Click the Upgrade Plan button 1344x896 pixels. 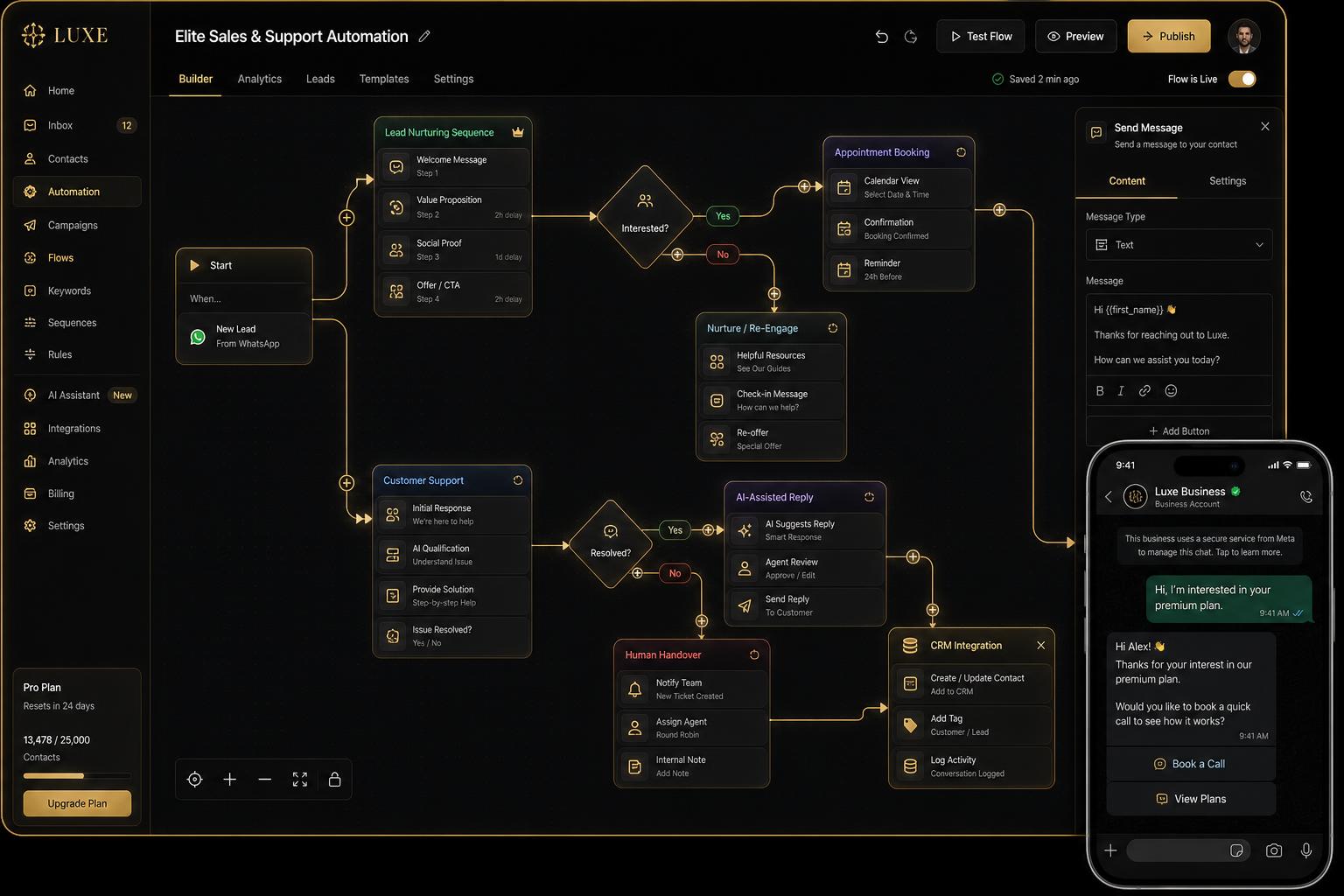click(77, 803)
